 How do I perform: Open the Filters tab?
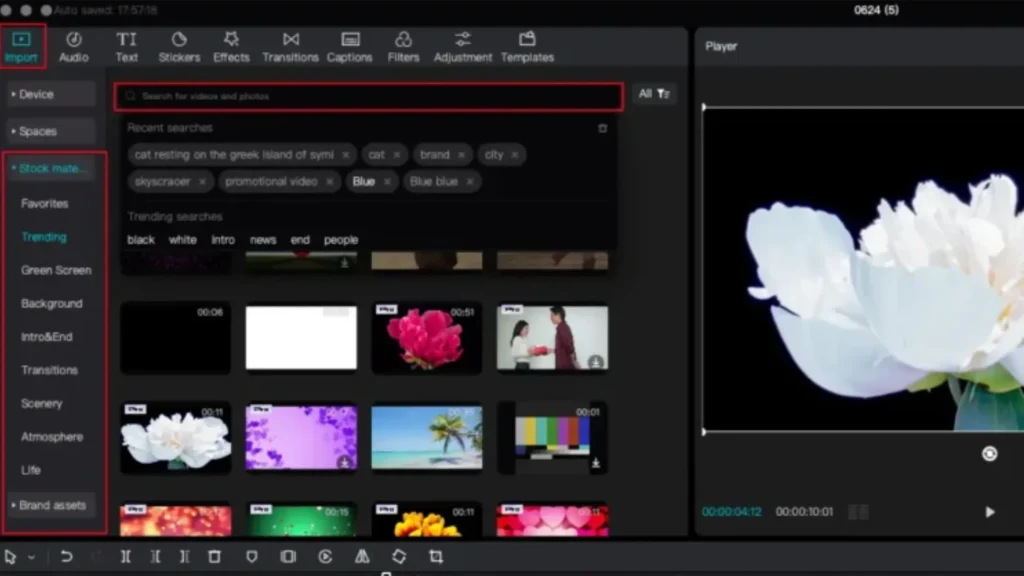click(404, 46)
